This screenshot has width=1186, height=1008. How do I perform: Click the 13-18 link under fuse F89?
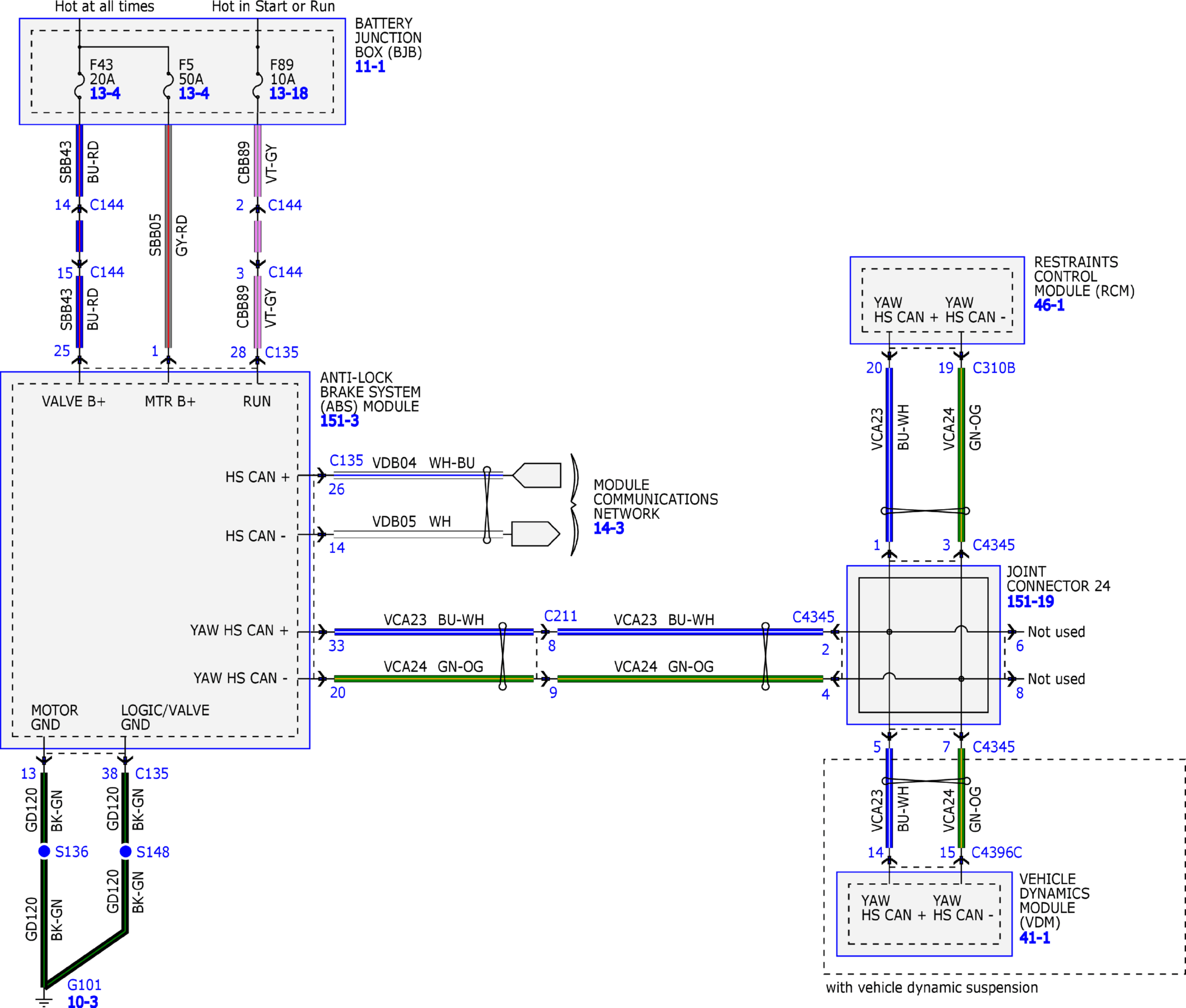click(288, 93)
